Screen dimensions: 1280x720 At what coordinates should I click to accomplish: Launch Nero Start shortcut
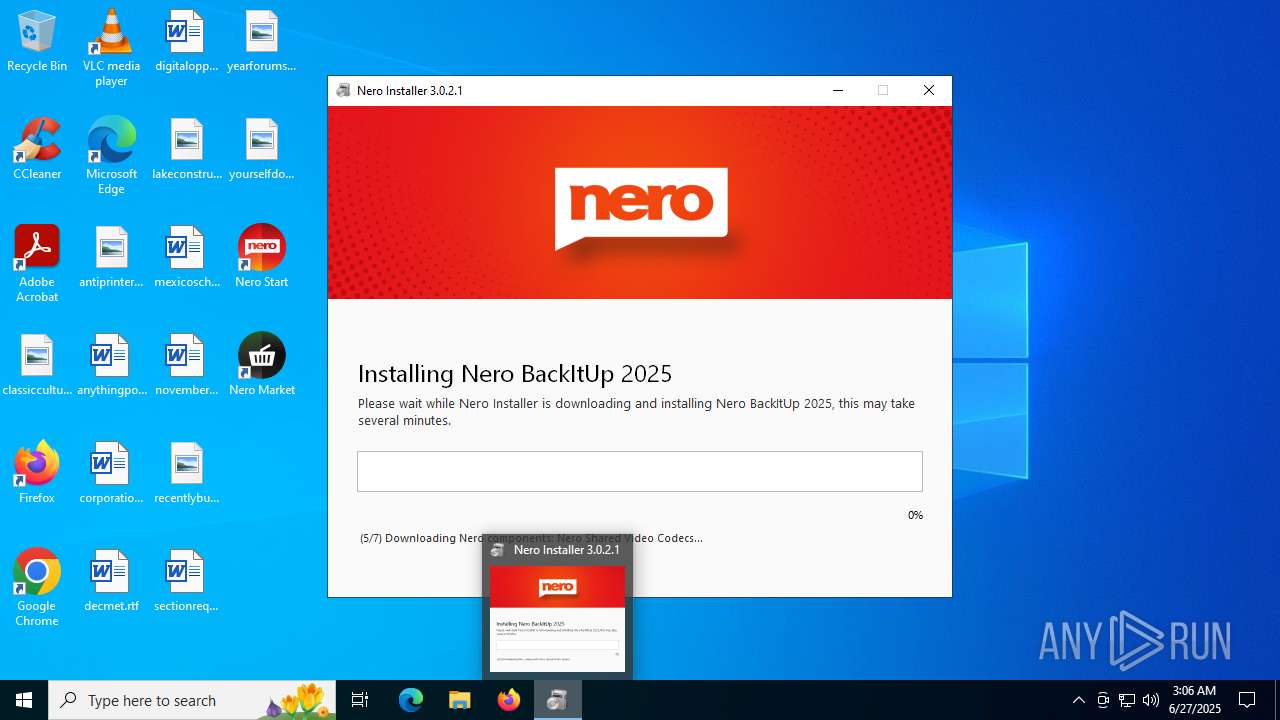click(261, 257)
